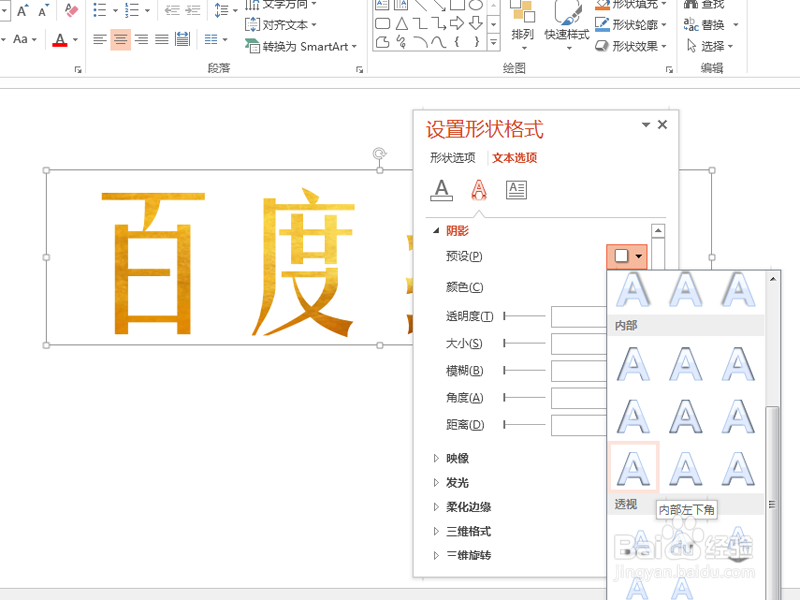This screenshot has height=600, width=800.
Task: Toggle center text alignment
Action: [x=120, y=39]
